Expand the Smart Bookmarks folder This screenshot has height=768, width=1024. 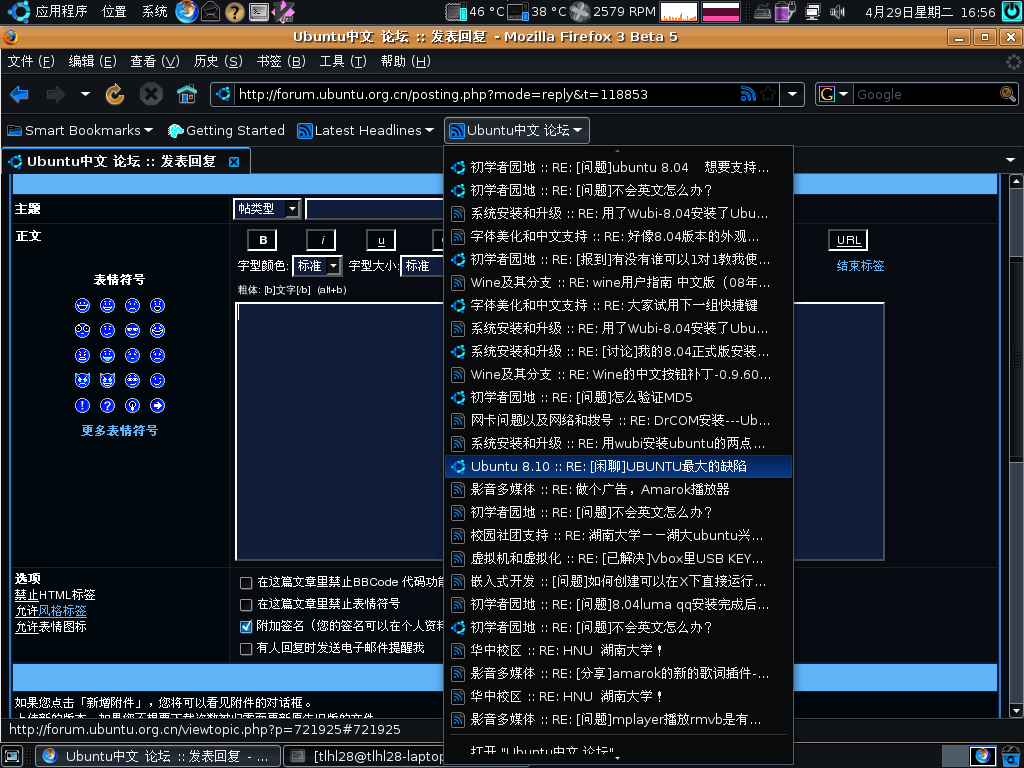pyautogui.click(x=80, y=131)
